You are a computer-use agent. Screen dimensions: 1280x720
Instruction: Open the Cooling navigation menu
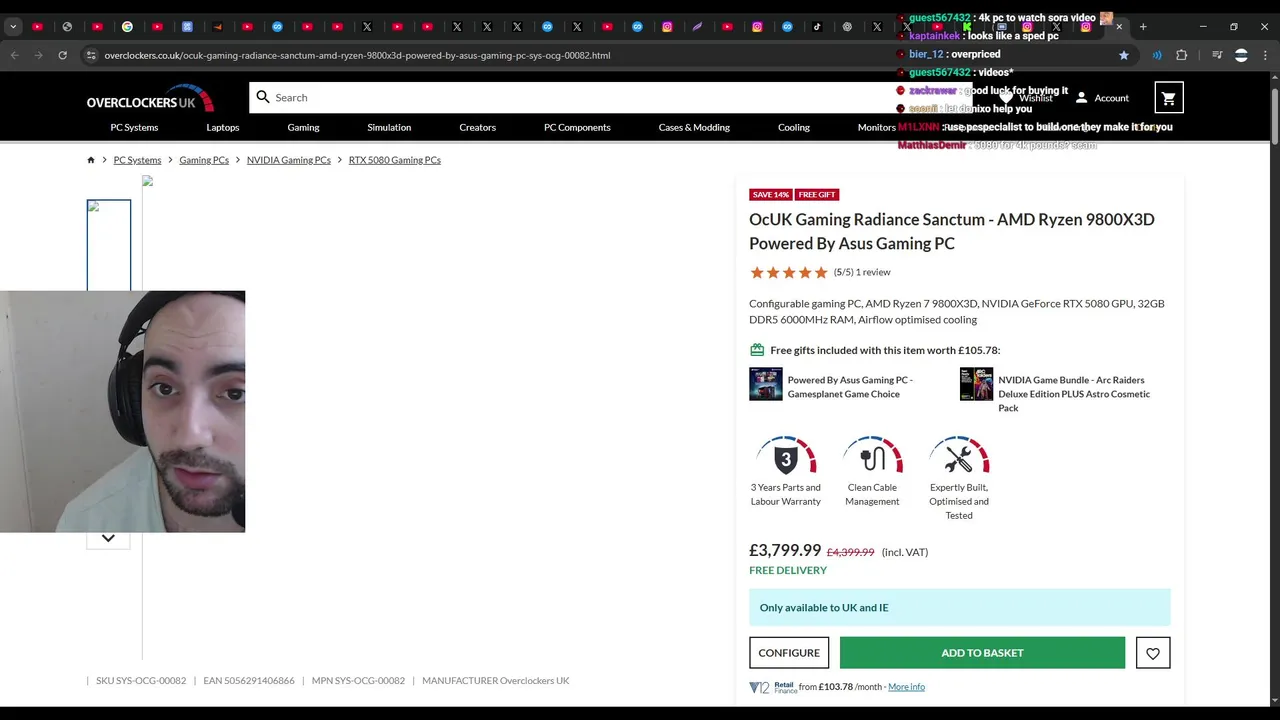coord(794,127)
